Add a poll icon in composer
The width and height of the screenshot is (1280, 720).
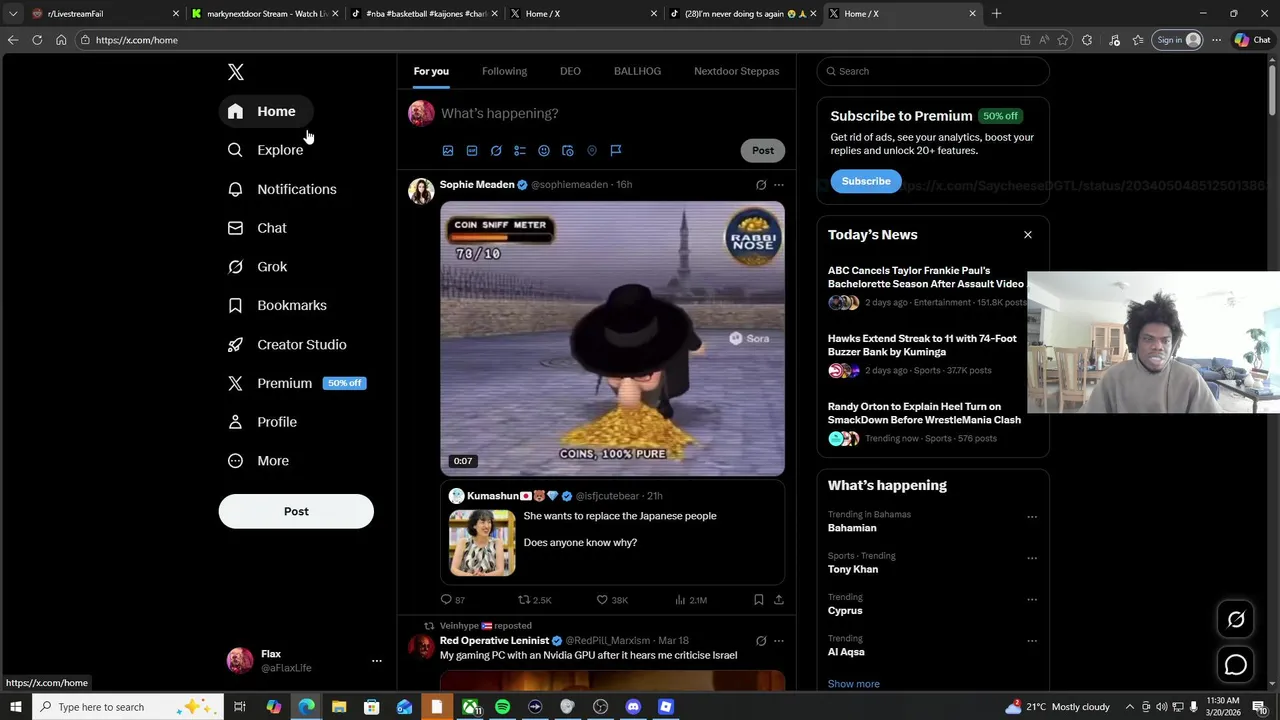point(520,151)
